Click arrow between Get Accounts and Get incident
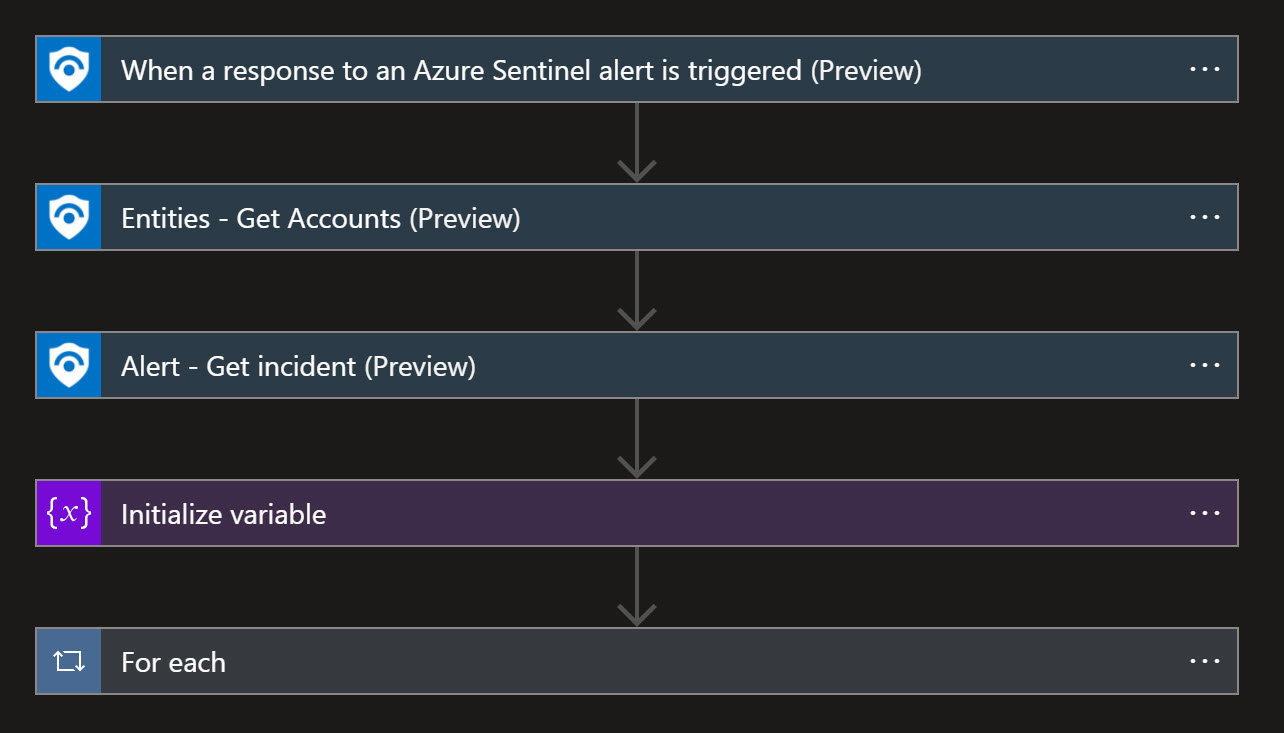This screenshot has height=733, width=1284. coord(637,291)
